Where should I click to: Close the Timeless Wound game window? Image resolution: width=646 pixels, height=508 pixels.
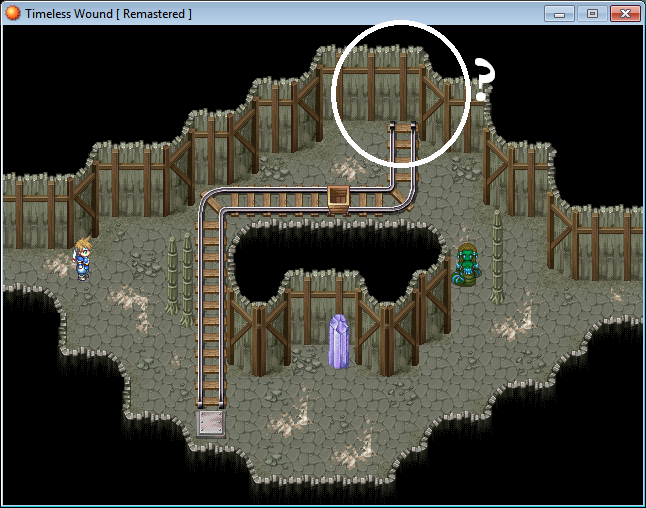pos(624,14)
